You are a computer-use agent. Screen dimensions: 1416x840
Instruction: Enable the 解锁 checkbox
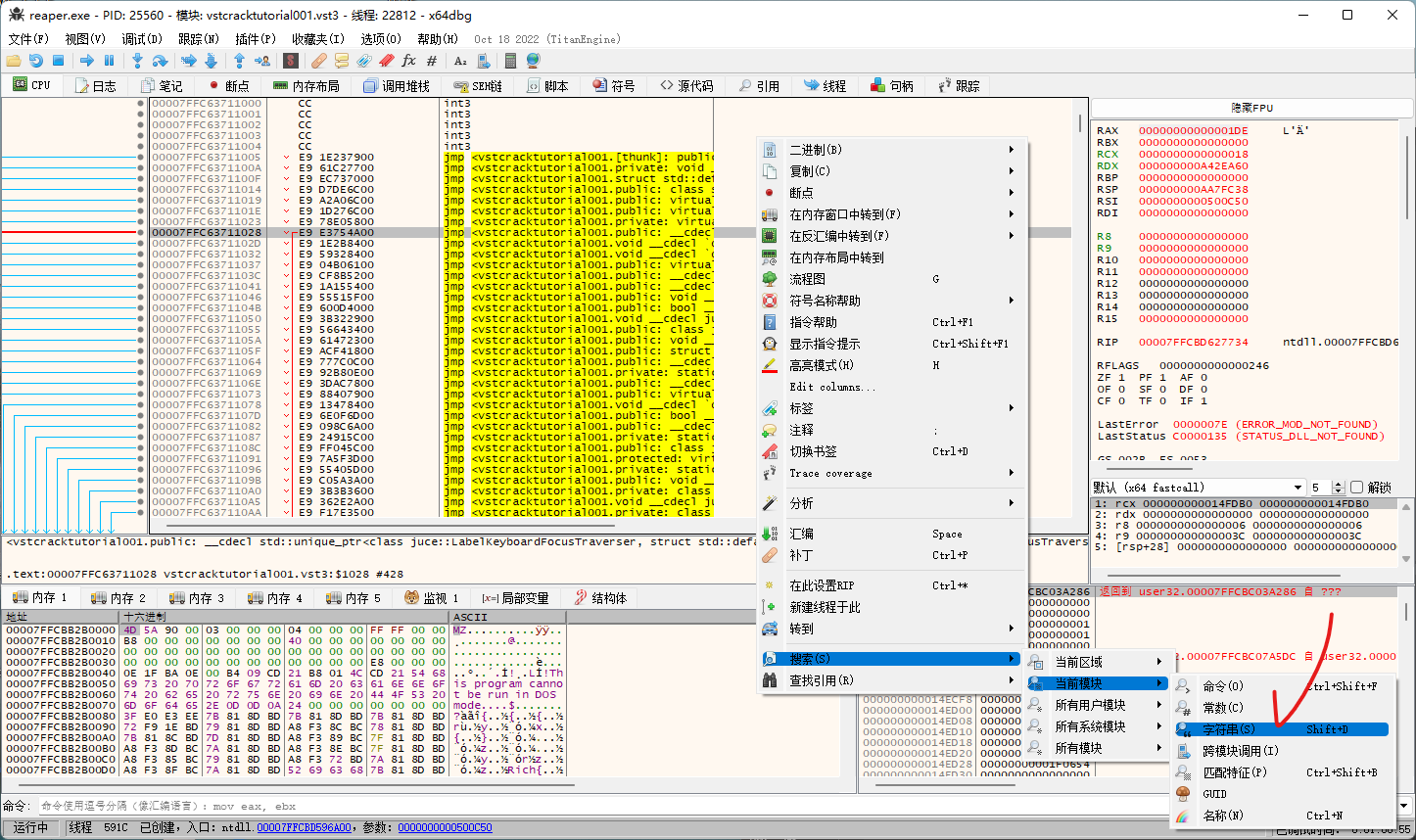[1356, 488]
